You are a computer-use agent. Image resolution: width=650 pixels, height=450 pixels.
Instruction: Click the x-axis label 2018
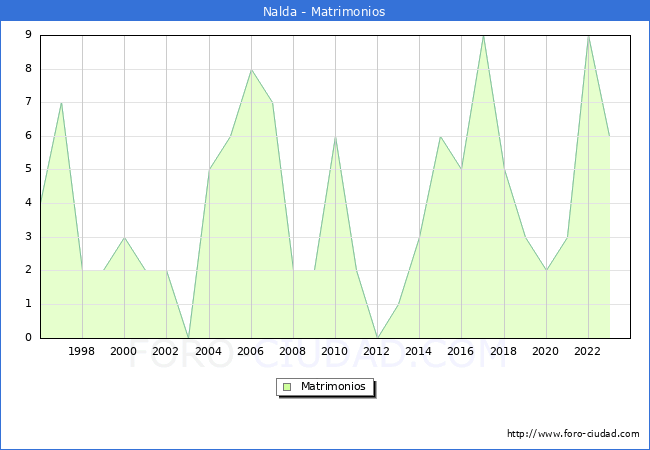(503, 351)
